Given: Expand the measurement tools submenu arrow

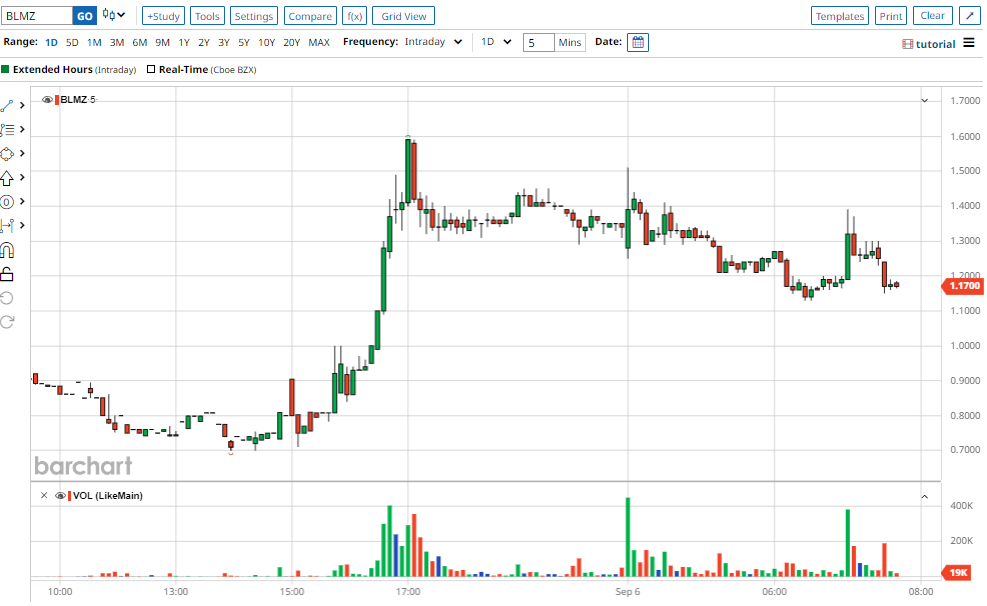Looking at the screenshot, I should 22,225.
